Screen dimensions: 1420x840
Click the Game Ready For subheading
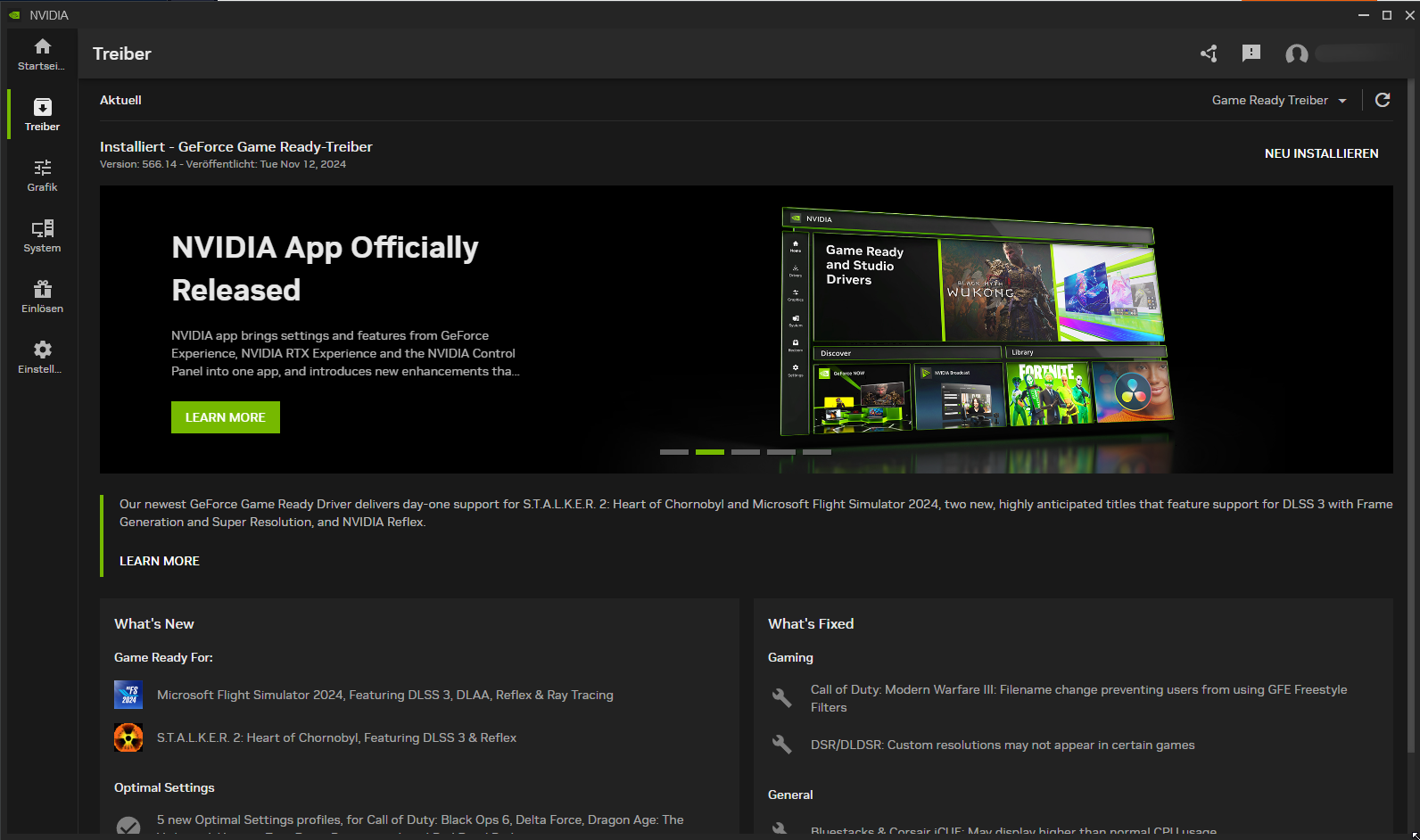pos(163,657)
